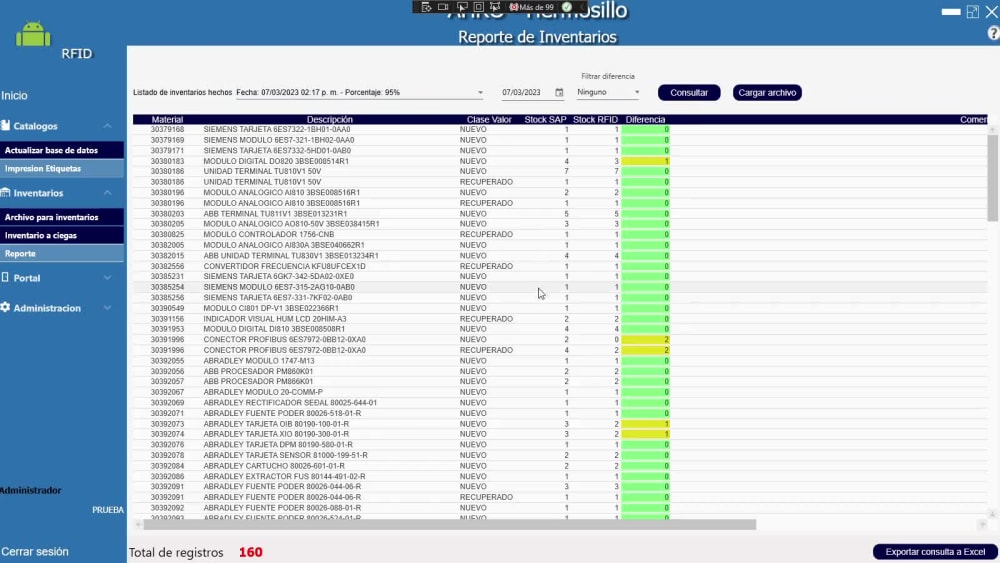1000x563 pixels.
Task: Select row ABB PROCESADOR PM860K01
Action: coord(560,371)
